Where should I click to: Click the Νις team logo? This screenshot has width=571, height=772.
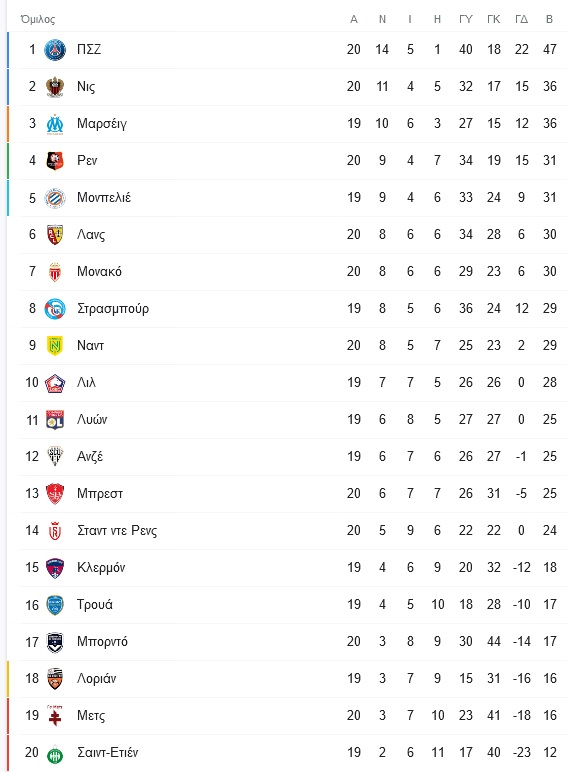click(55, 87)
